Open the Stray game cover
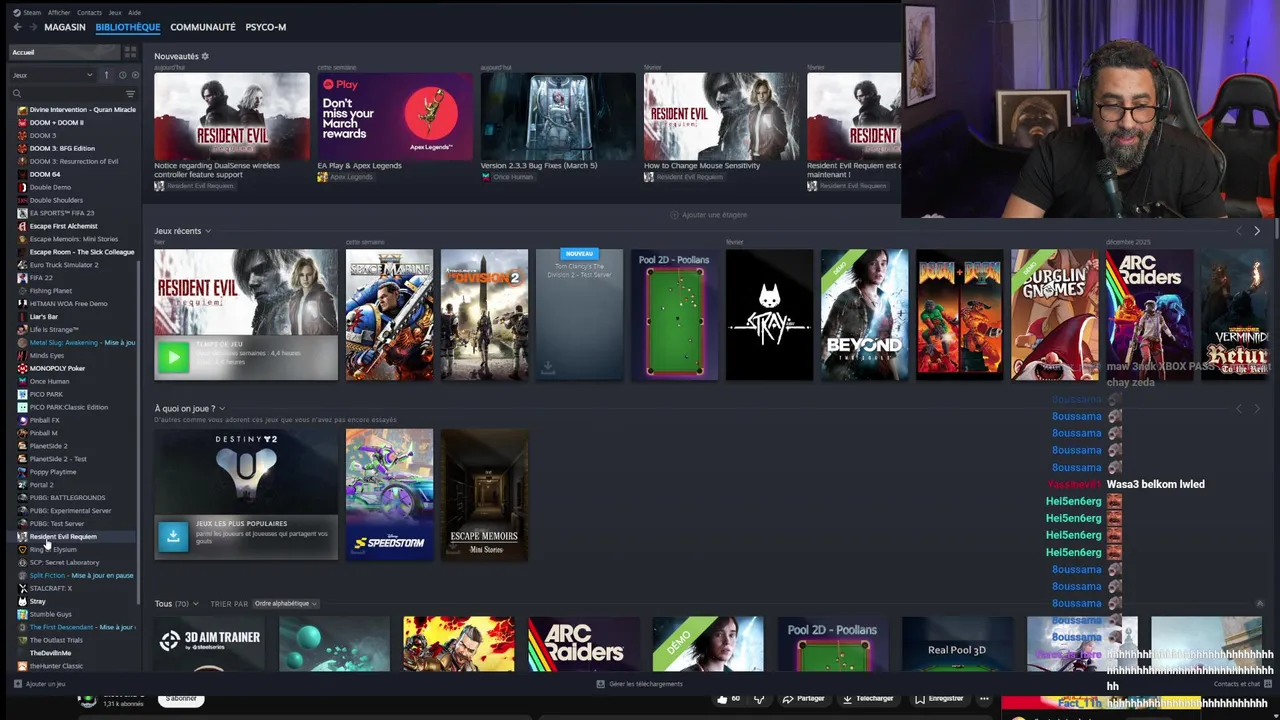1280x720 pixels. tap(769, 315)
